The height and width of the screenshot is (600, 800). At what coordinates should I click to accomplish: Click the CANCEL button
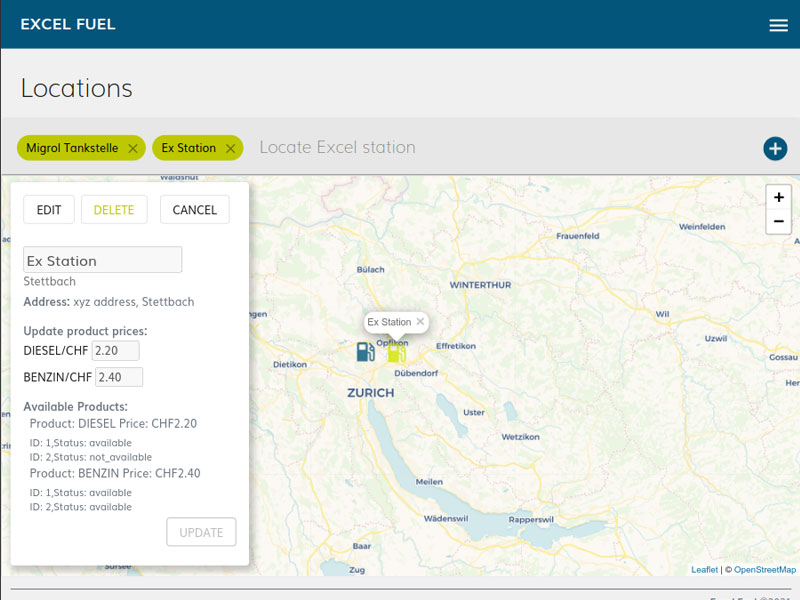pos(194,210)
